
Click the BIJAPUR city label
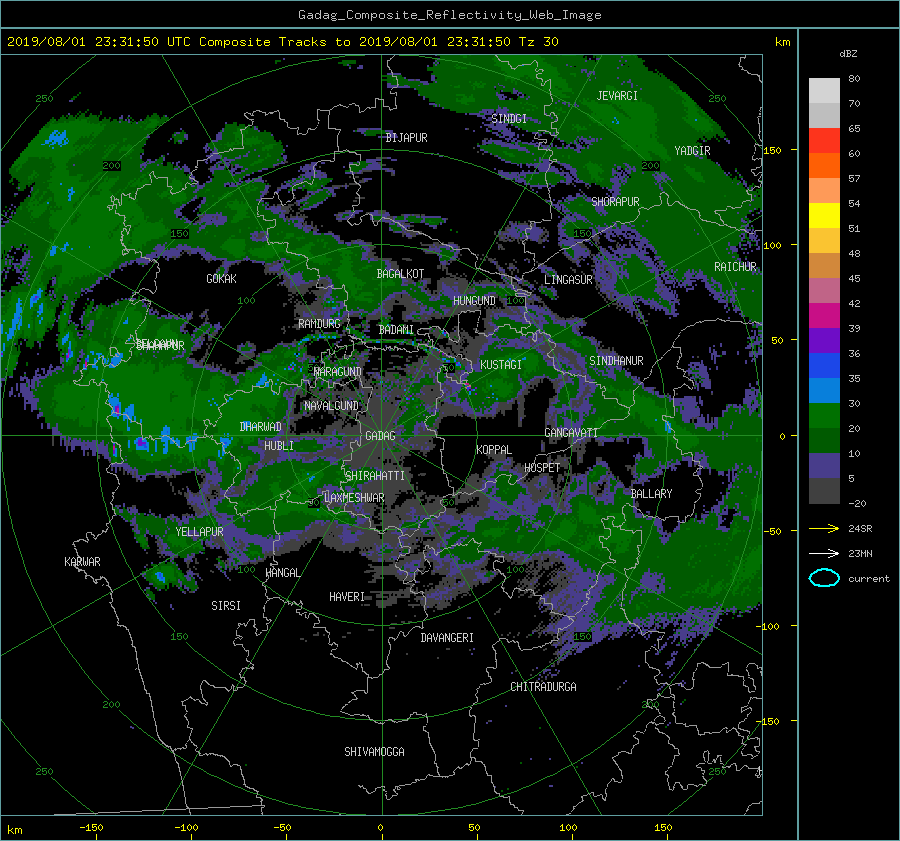[x=406, y=137]
